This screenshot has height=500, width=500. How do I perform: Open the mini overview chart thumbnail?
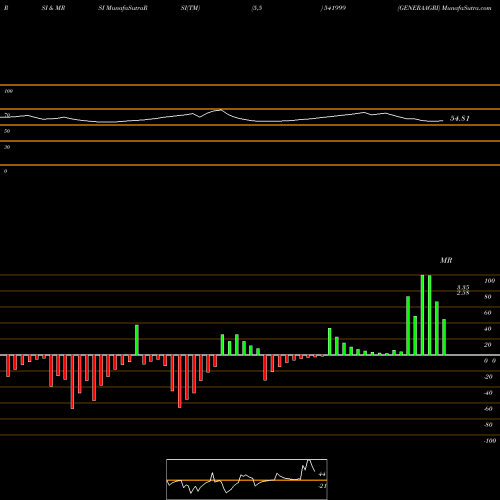247,479
